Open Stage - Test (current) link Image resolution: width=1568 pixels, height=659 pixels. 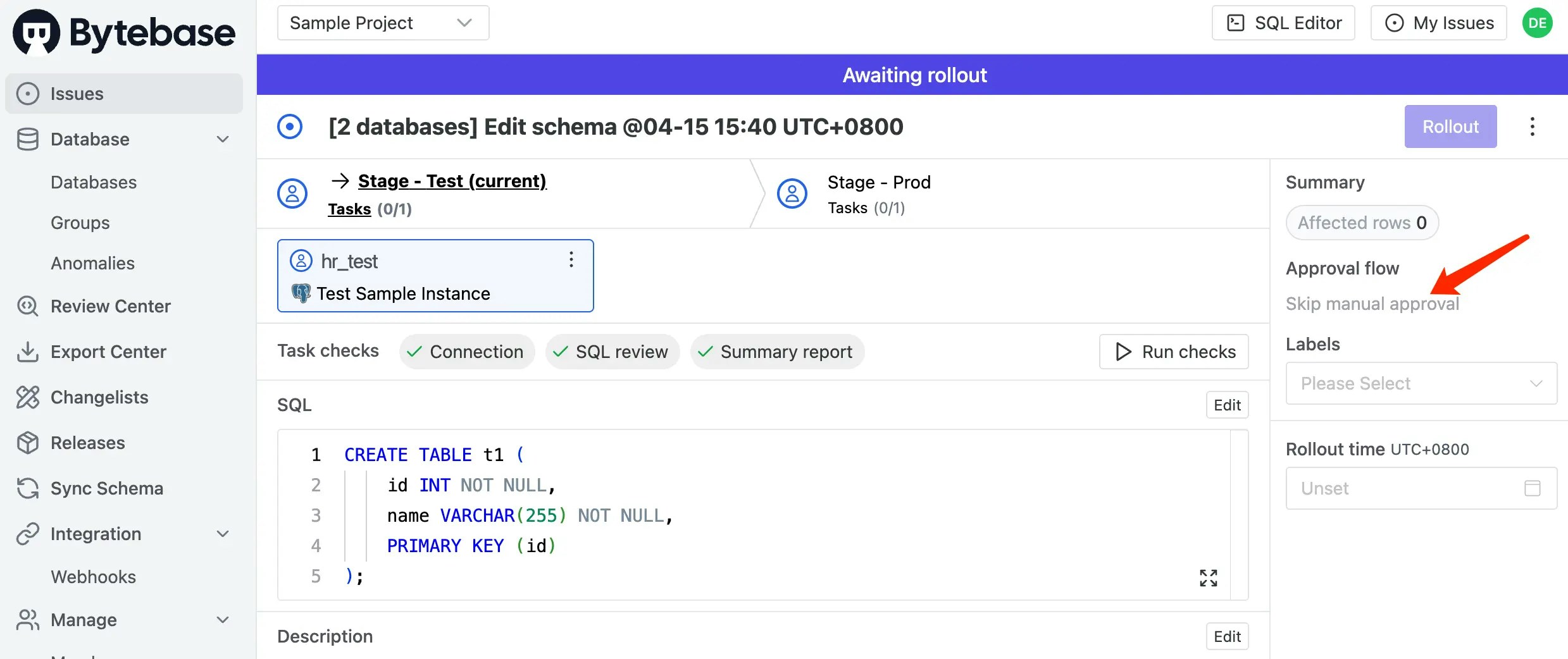[452, 181]
